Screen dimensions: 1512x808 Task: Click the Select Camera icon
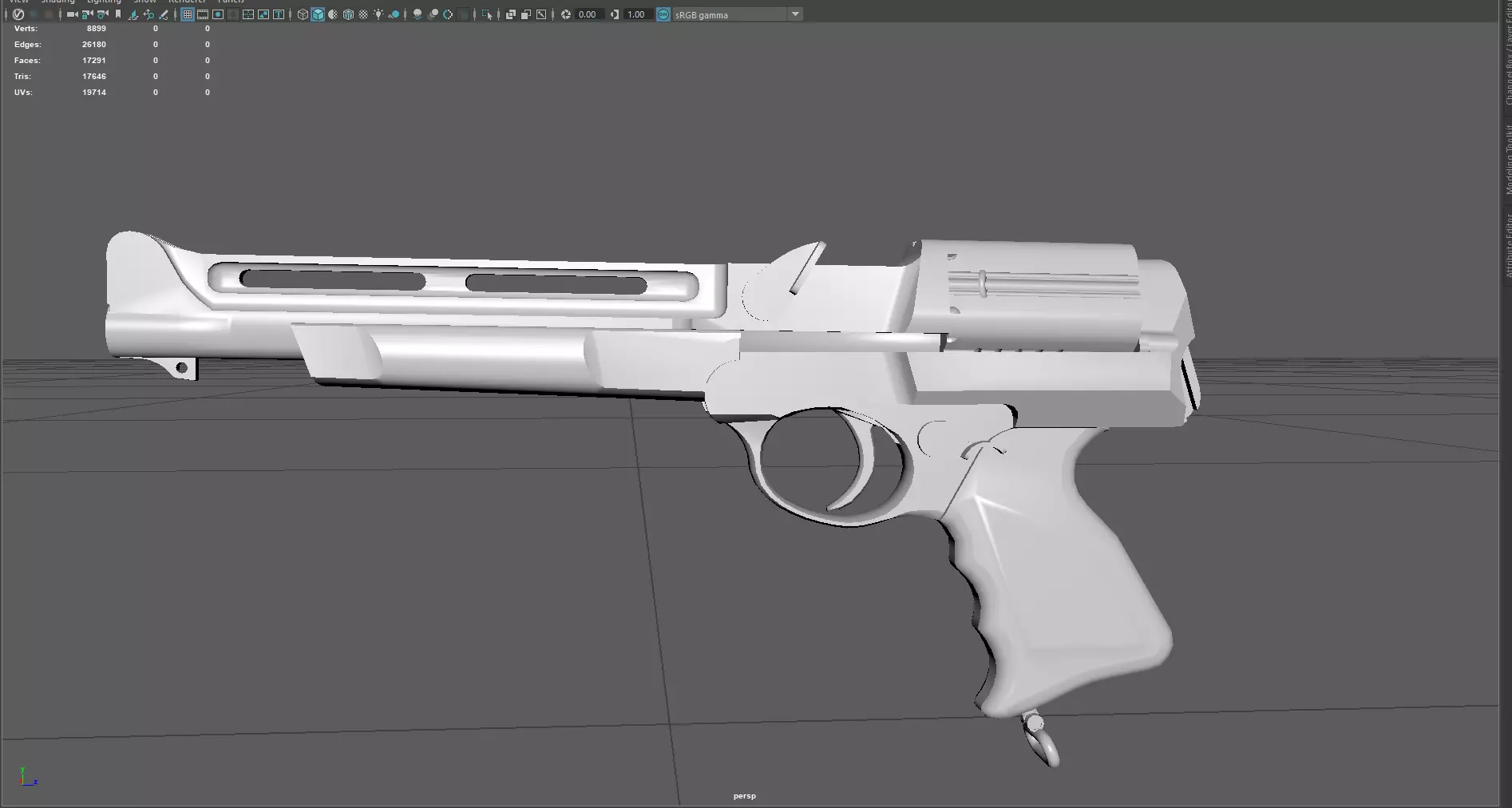pyautogui.click(x=73, y=14)
